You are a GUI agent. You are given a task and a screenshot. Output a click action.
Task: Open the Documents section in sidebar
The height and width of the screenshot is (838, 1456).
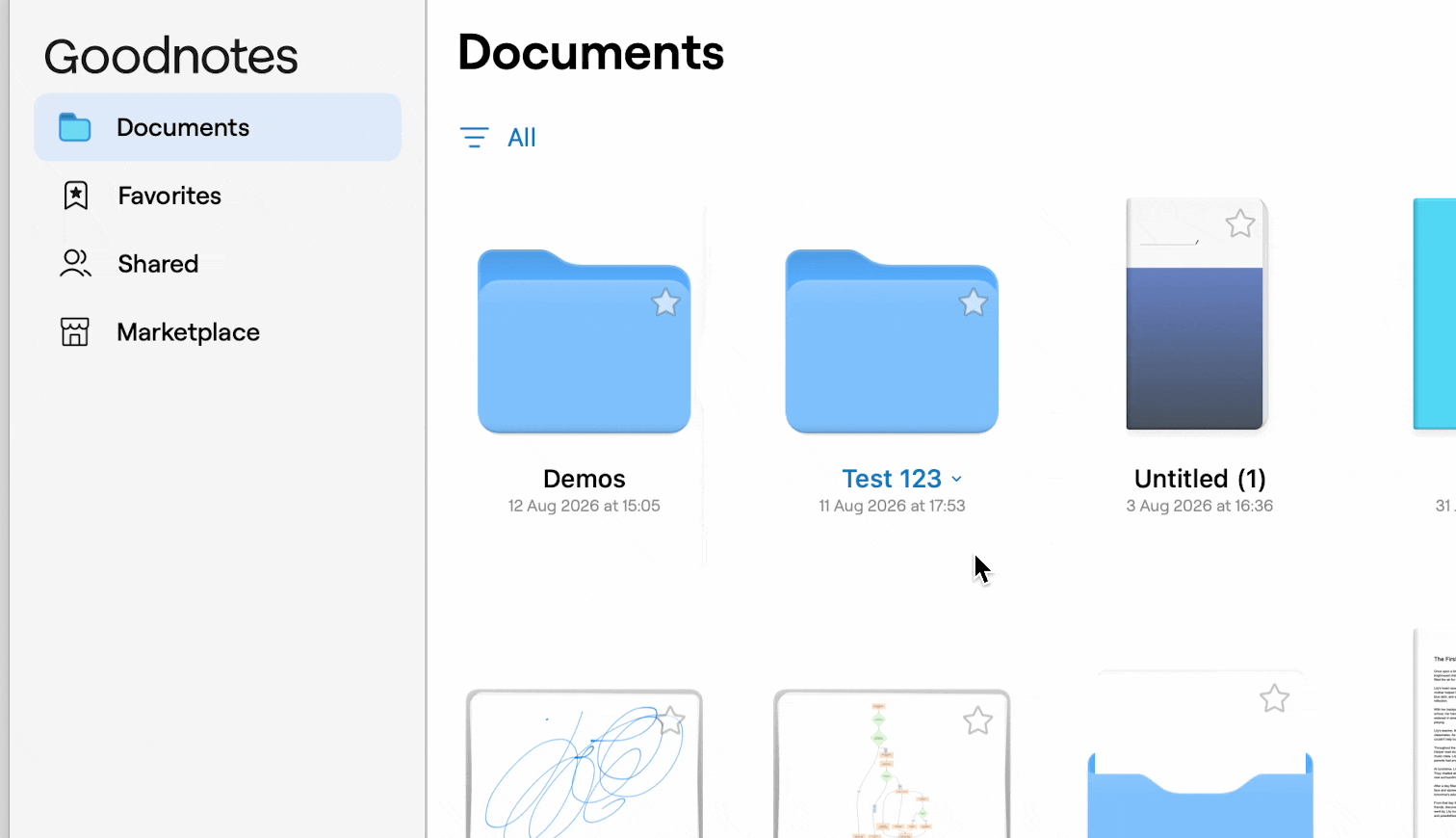point(218,127)
